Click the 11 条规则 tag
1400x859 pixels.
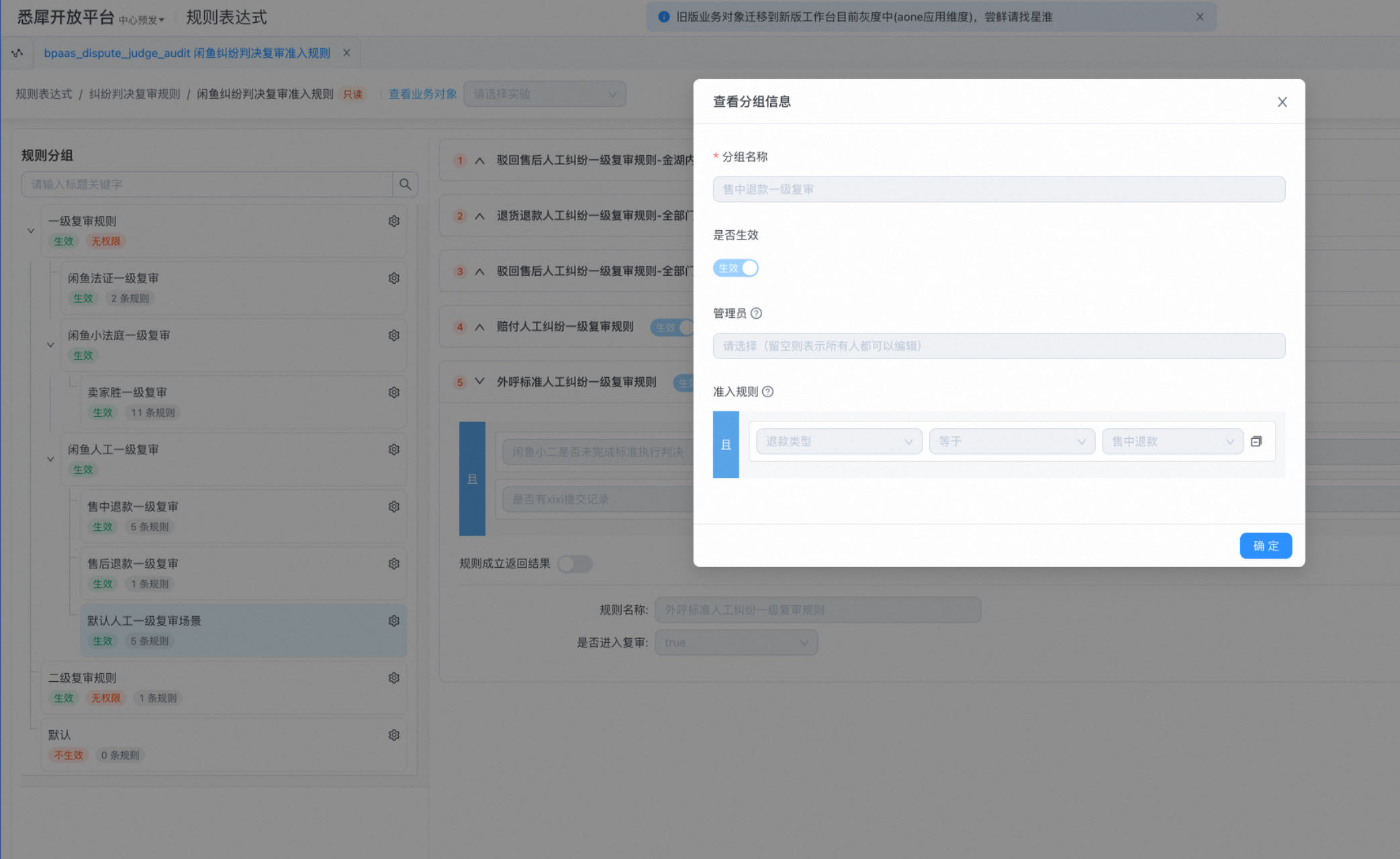pyautogui.click(x=152, y=413)
